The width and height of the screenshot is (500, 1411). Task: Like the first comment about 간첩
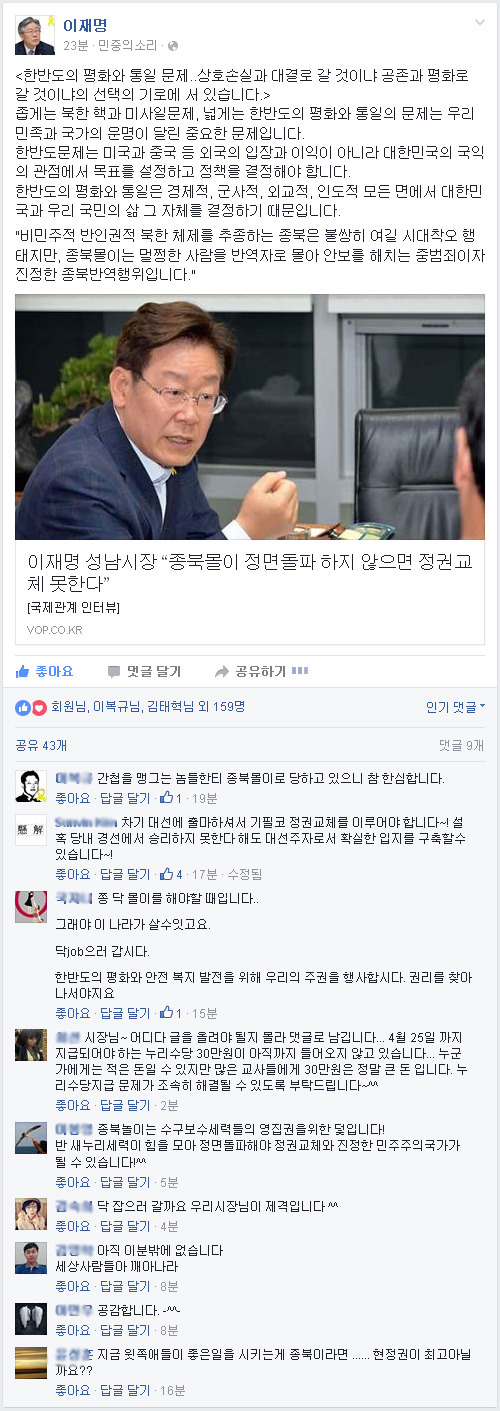pos(72,798)
